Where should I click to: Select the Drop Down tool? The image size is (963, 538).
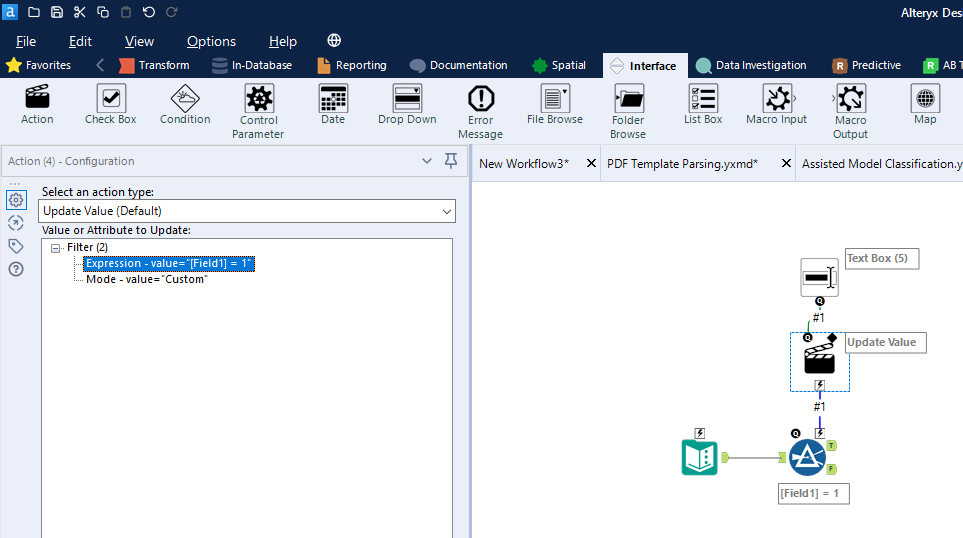tap(407, 105)
